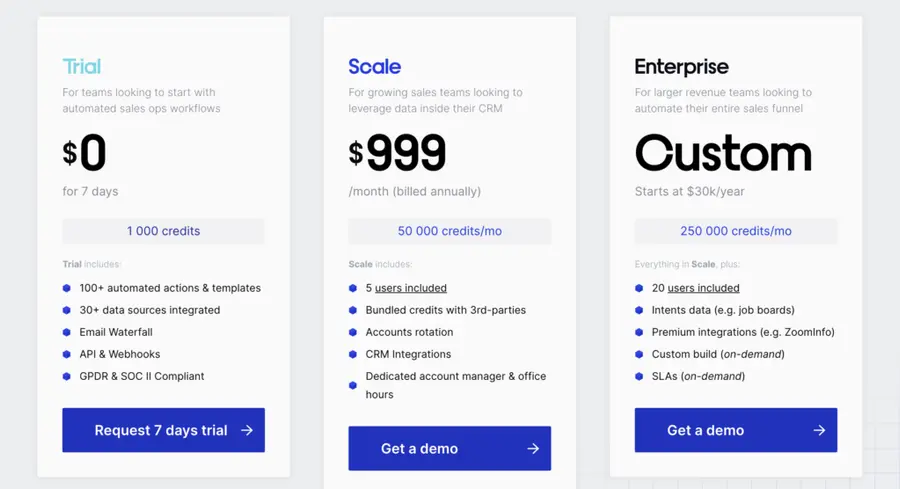The image size is (900, 489).
Task: Click bullet icon beside Email Waterfall
Action: click(x=67, y=332)
